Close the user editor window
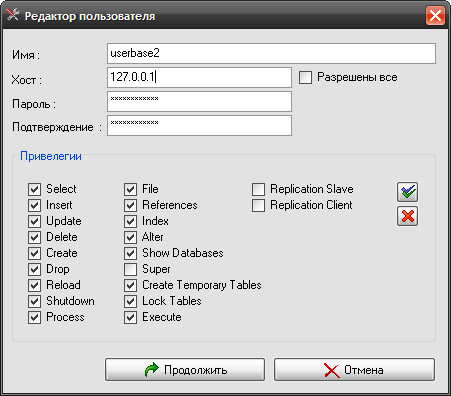The image size is (451, 396). click(435, 15)
